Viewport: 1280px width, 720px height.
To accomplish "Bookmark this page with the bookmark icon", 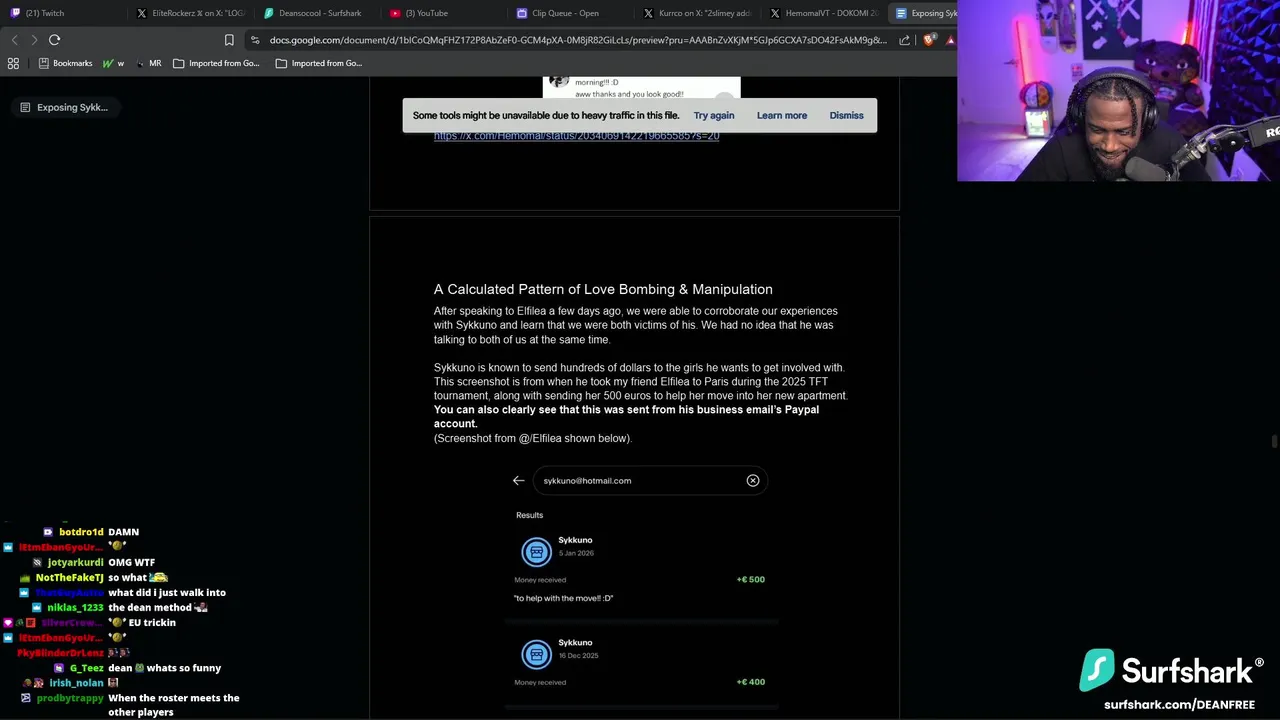I will [x=229, y=40].
